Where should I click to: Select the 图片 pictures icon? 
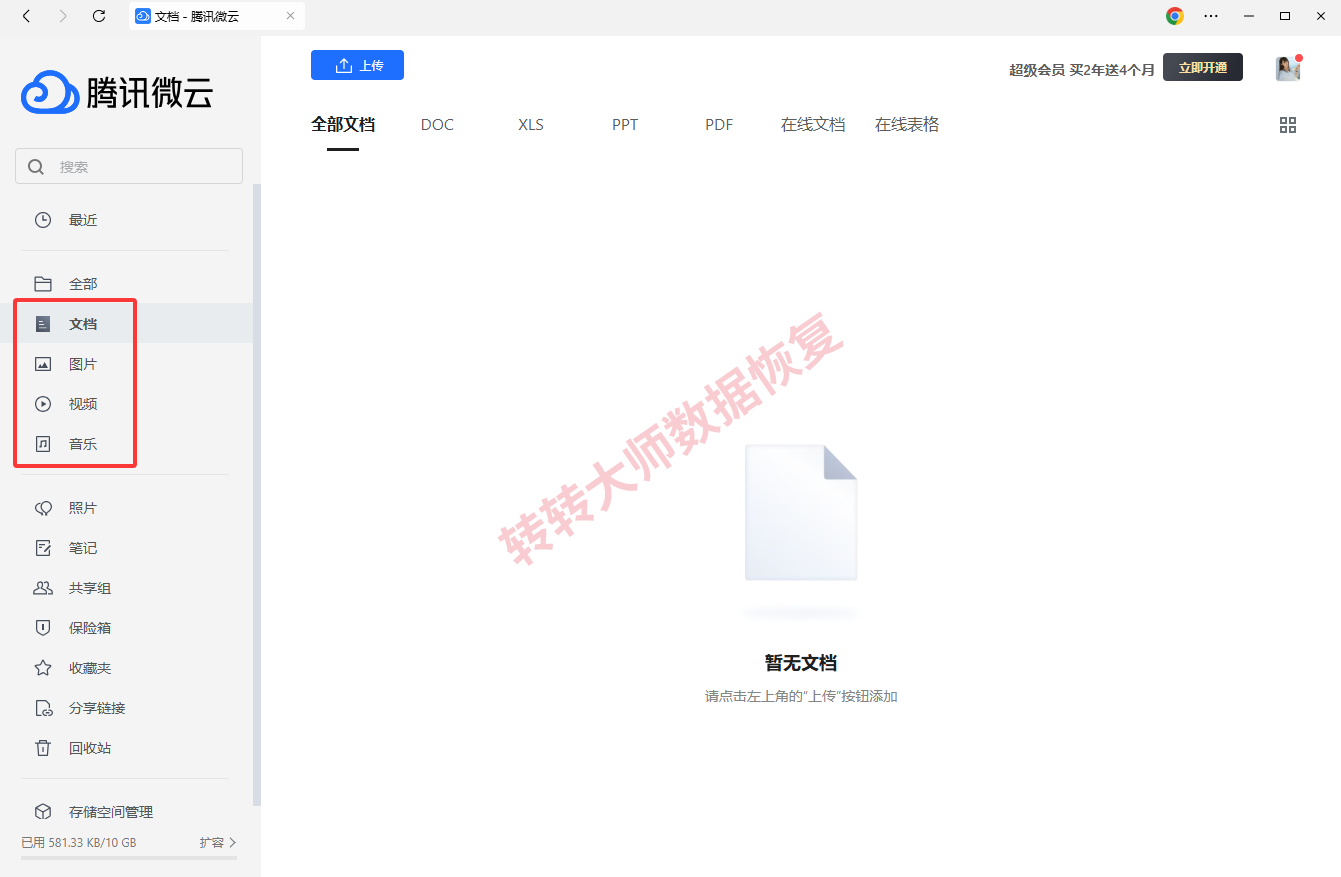43,364
